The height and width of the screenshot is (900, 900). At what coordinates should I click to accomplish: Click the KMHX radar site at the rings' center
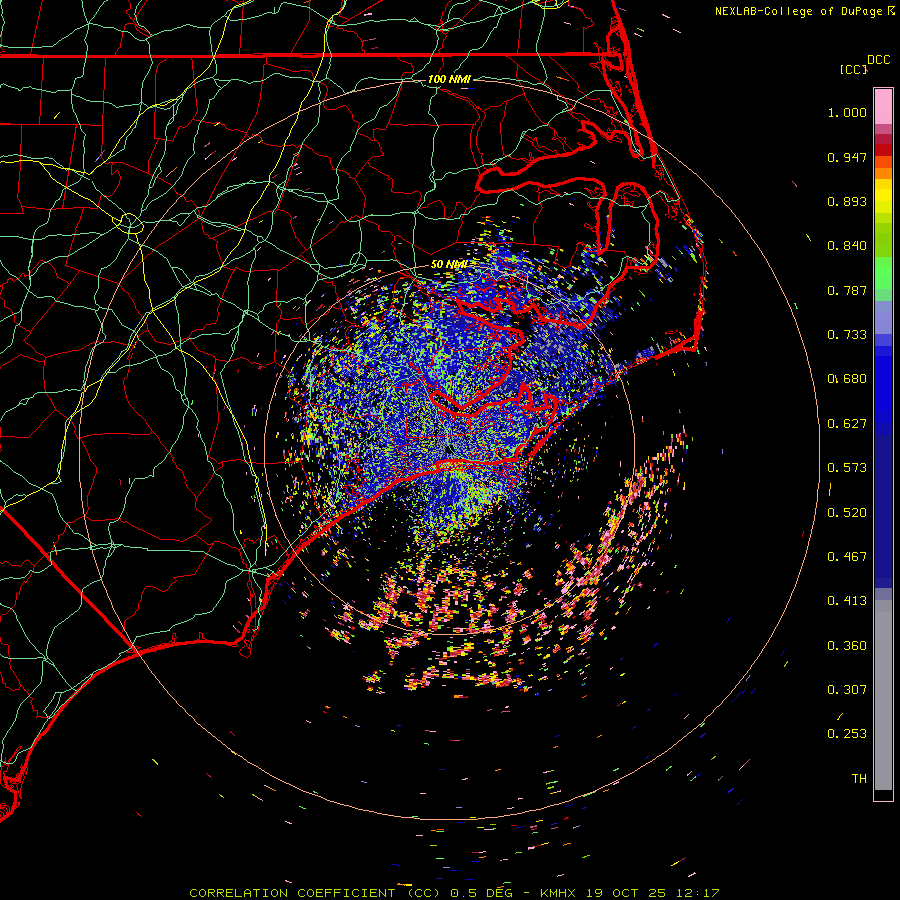click(449, 450)
